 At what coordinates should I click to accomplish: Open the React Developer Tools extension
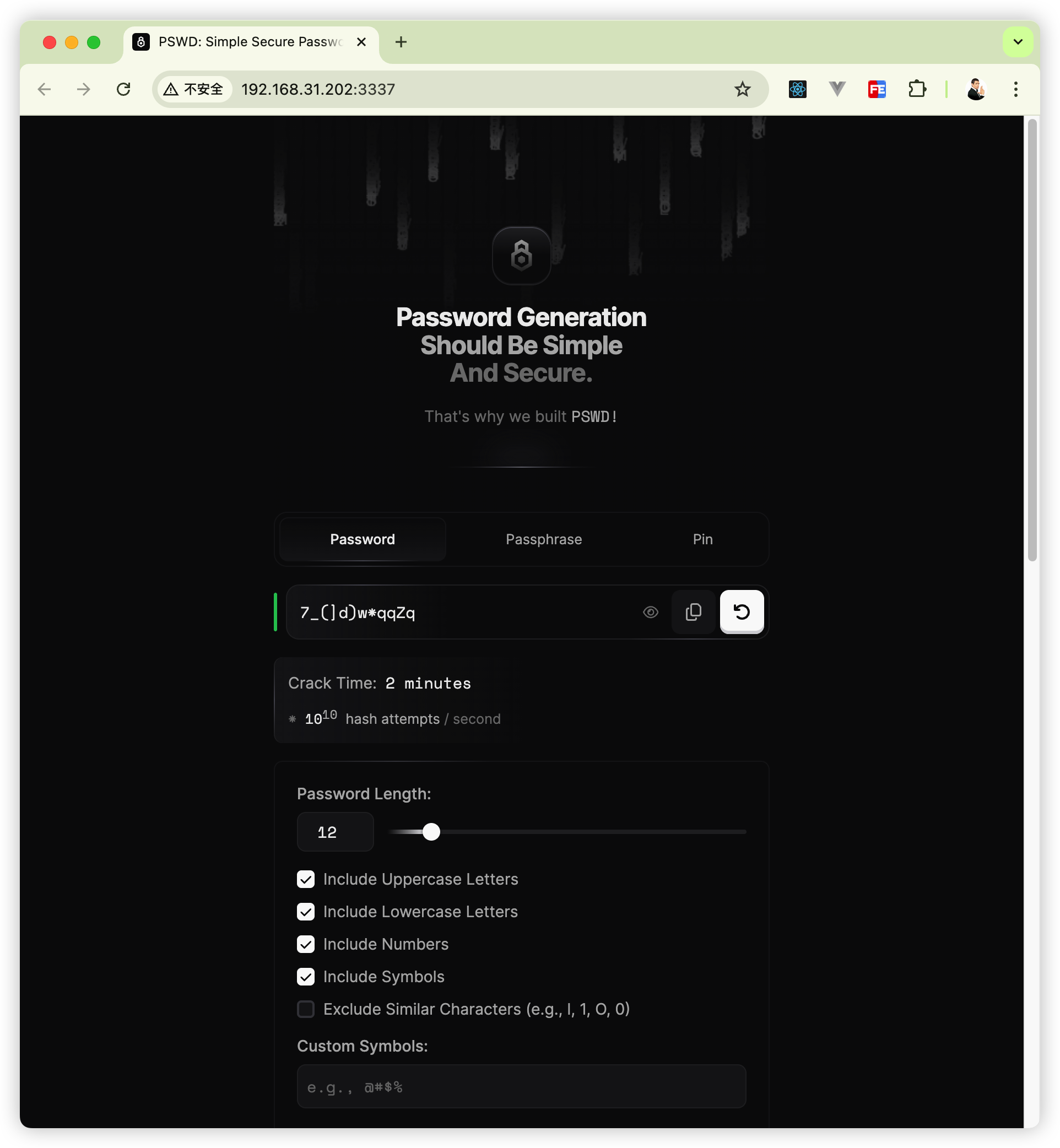click(797, 89)
